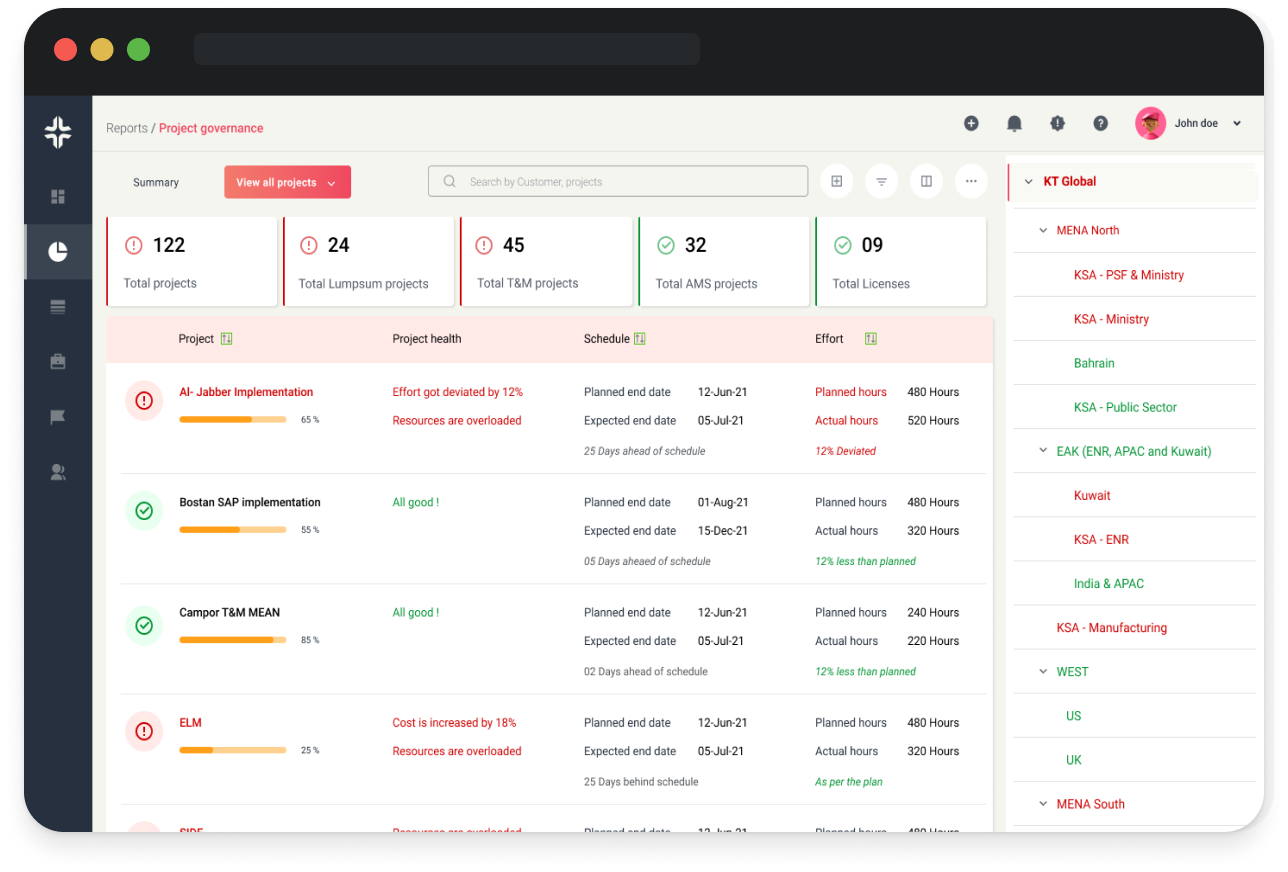This screenshot has width=1288, height=872.
Task: Click the notification bell icon
Action: 1014,124
